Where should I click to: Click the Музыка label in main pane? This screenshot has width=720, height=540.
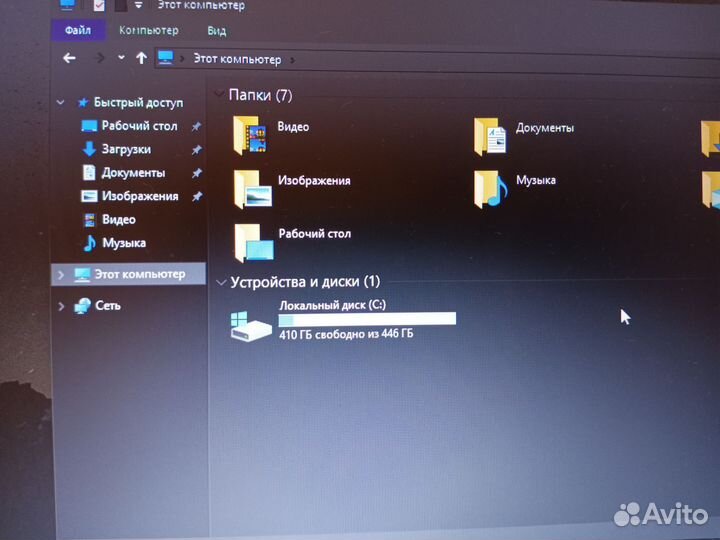click(536, 180)
